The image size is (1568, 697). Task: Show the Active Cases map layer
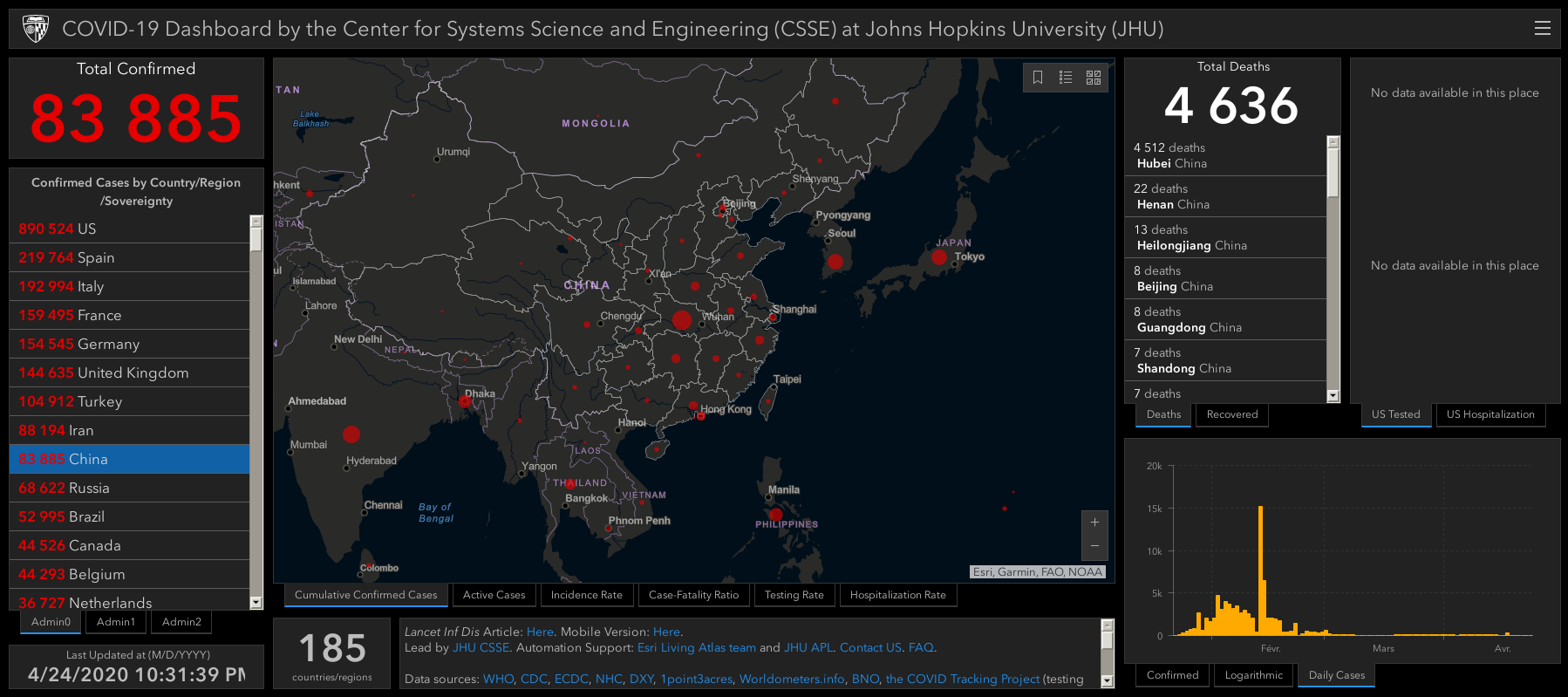coord(494,595)
